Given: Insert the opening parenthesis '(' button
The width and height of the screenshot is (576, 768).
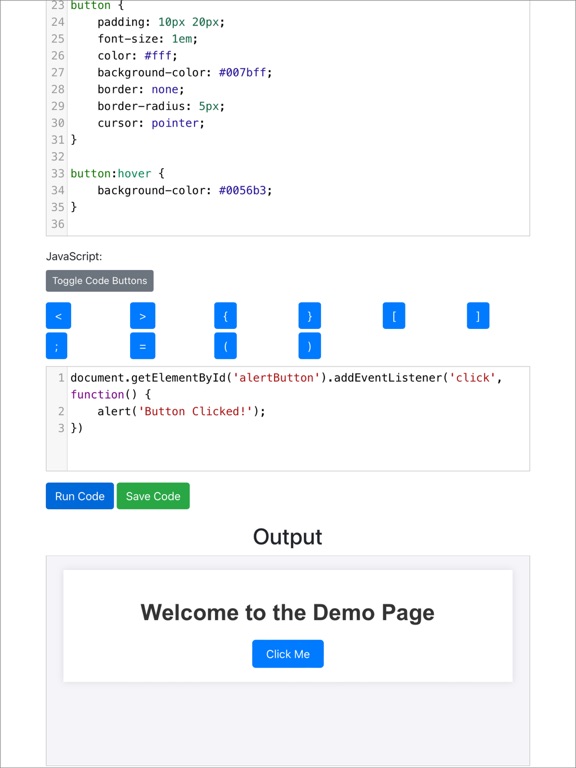Looking at the screenshot, I should coord(225,346).
